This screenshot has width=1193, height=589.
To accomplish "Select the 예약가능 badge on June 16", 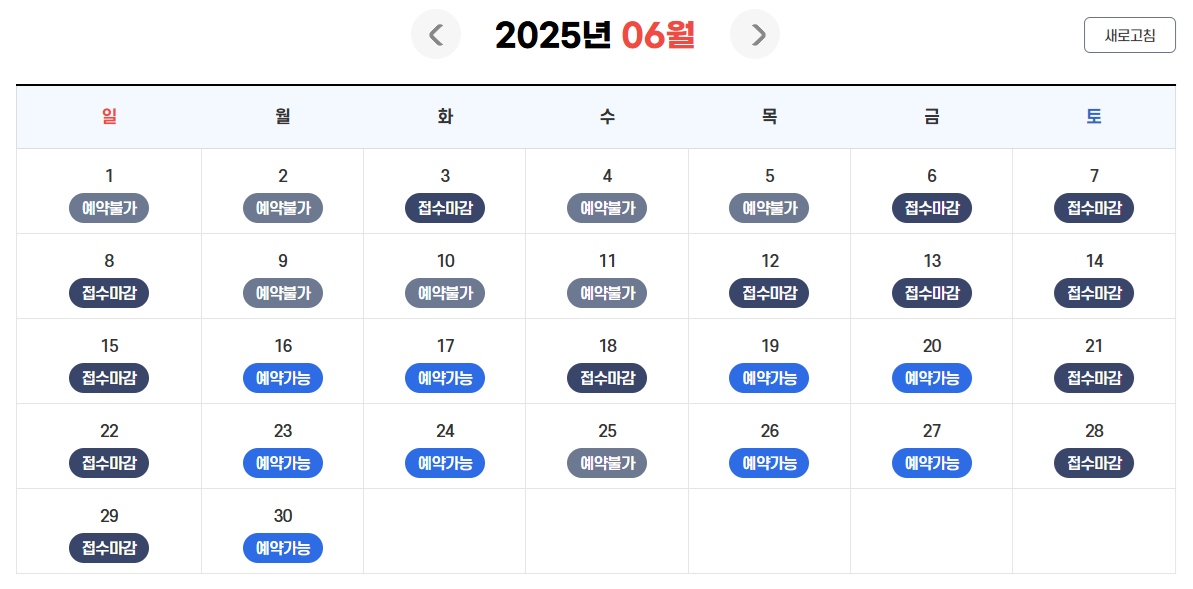I will 282,378.
